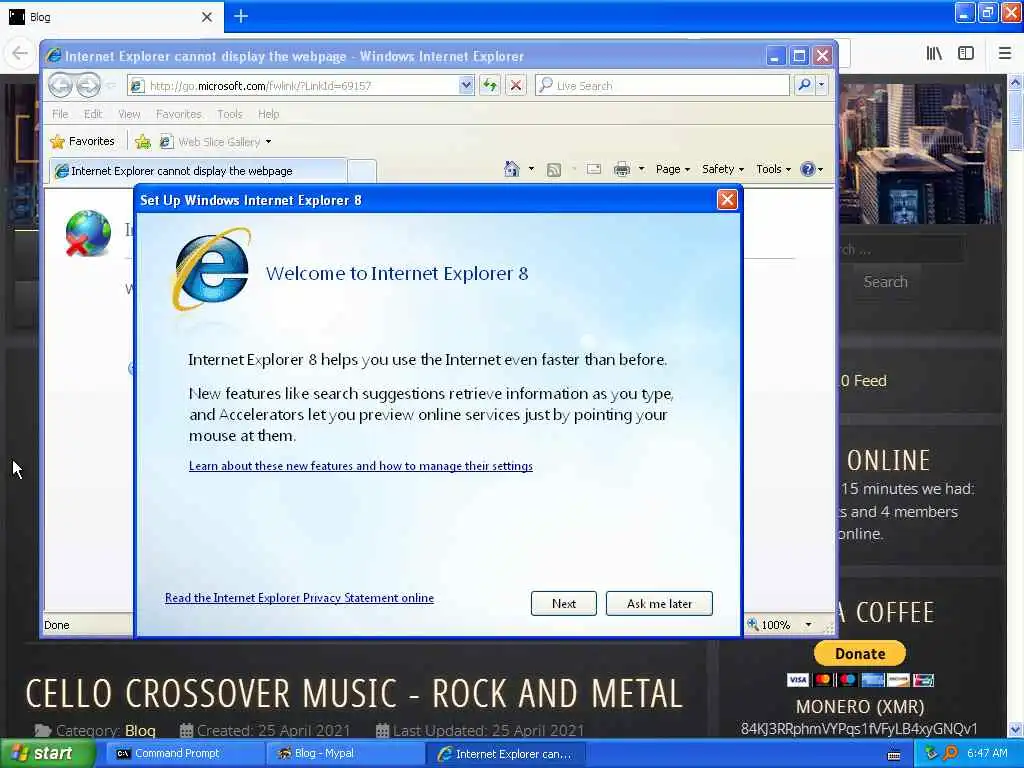
Task: Select the 'Internet Explorer cannot display' tab
Action: tap(199, 170)
